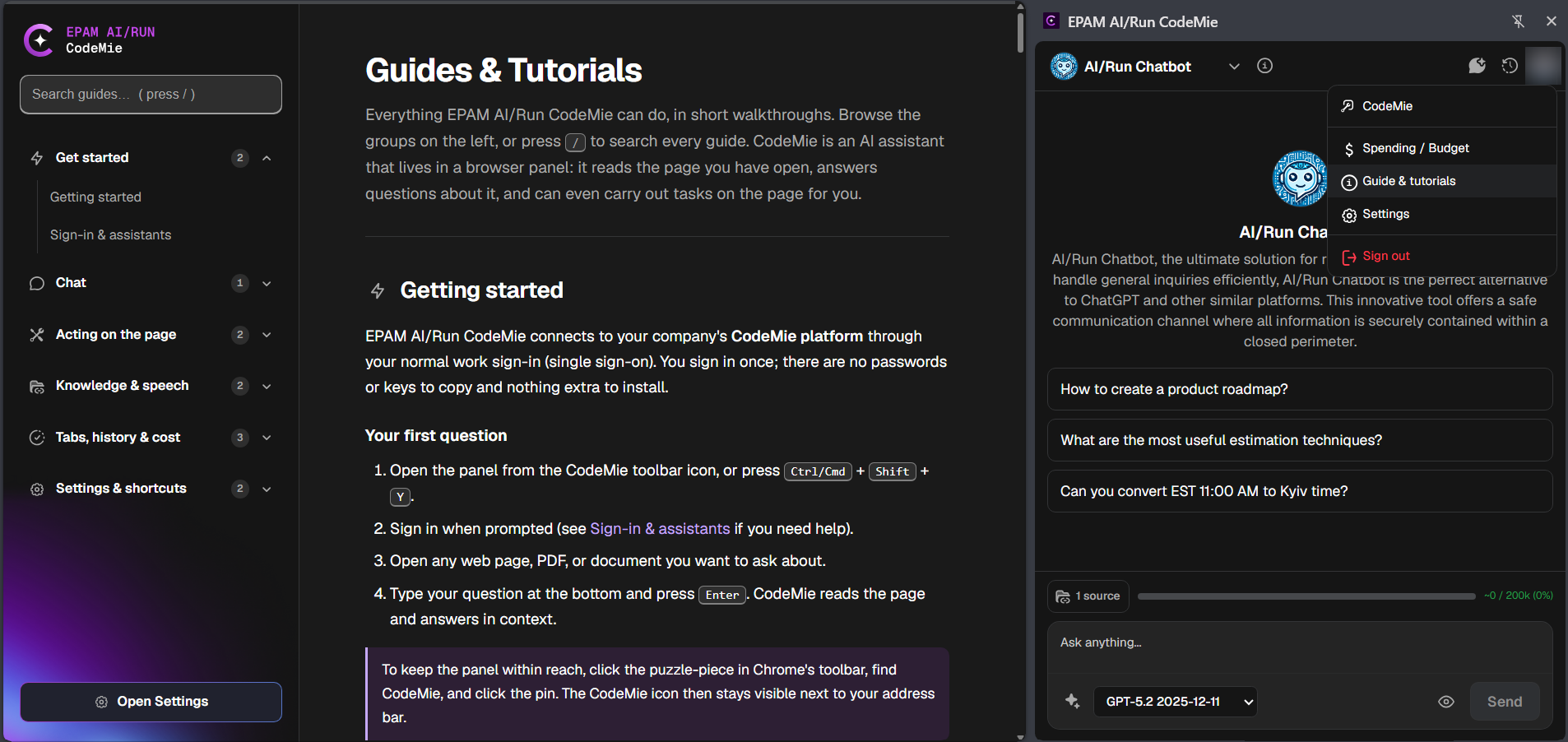Viewport: 1568px width, 742px height.
Task: Click the context usage progress bar
Action: pyautogui.click(x=1306, y=596)
